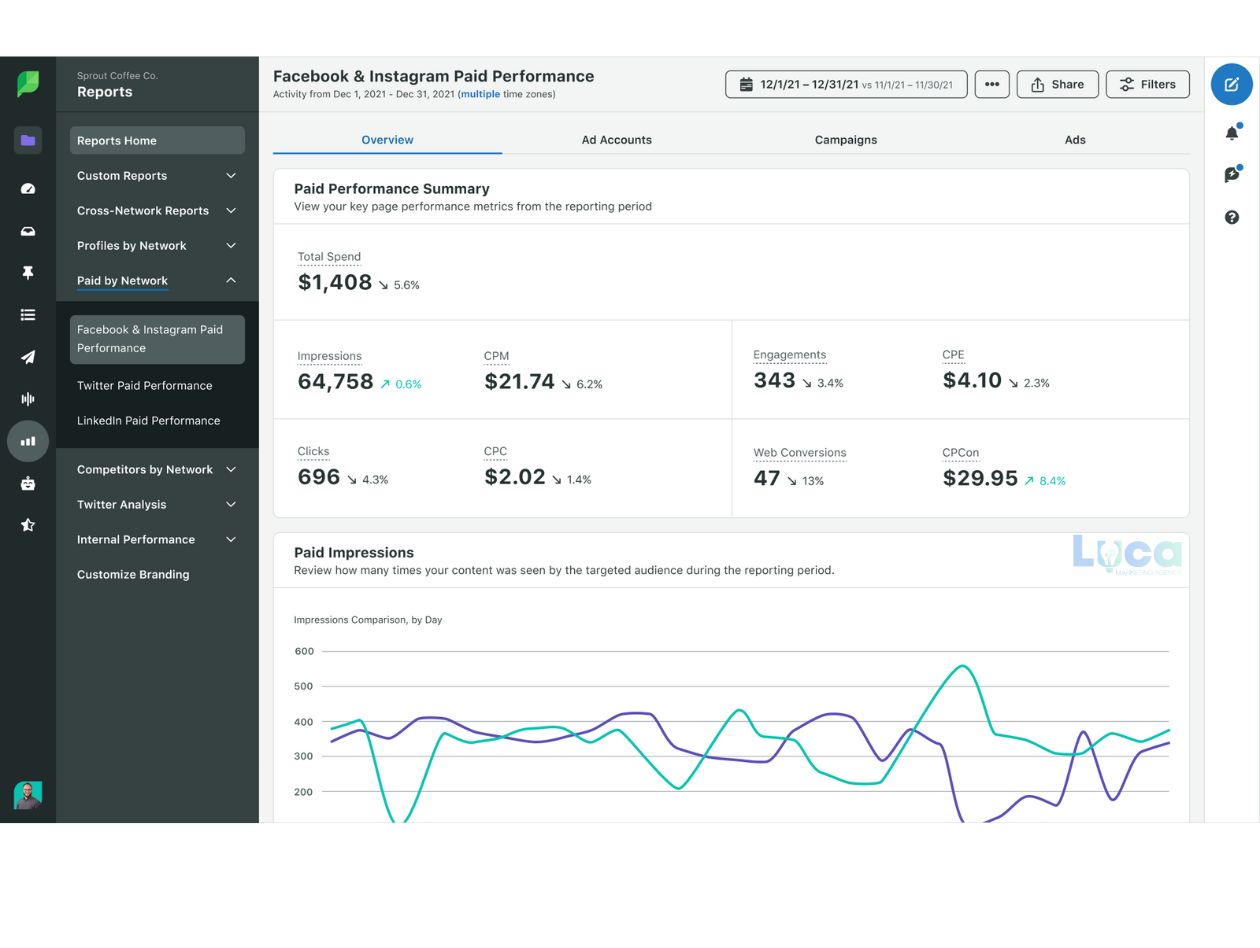This screenshot has width=1260, height=948.
Task: Click the blue compose pencil button
Action: (x=1232, y=84)
